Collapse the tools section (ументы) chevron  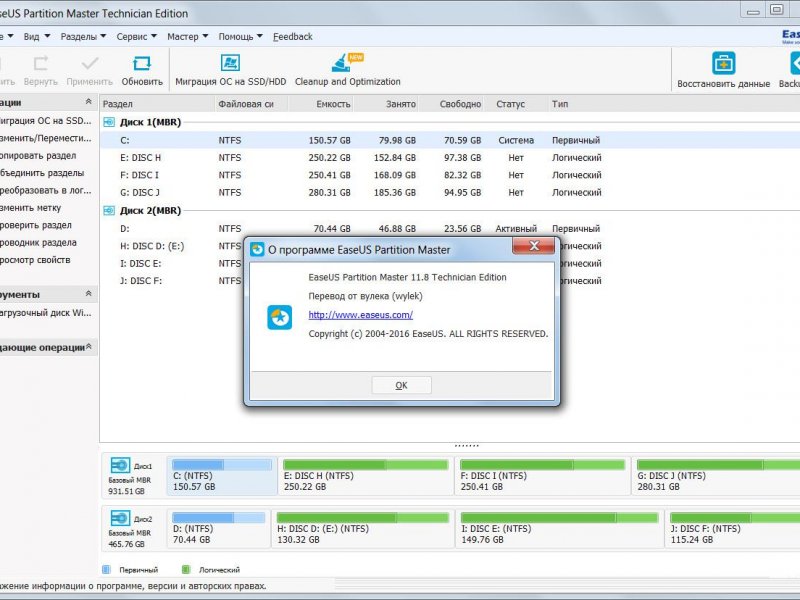(88, 293)
